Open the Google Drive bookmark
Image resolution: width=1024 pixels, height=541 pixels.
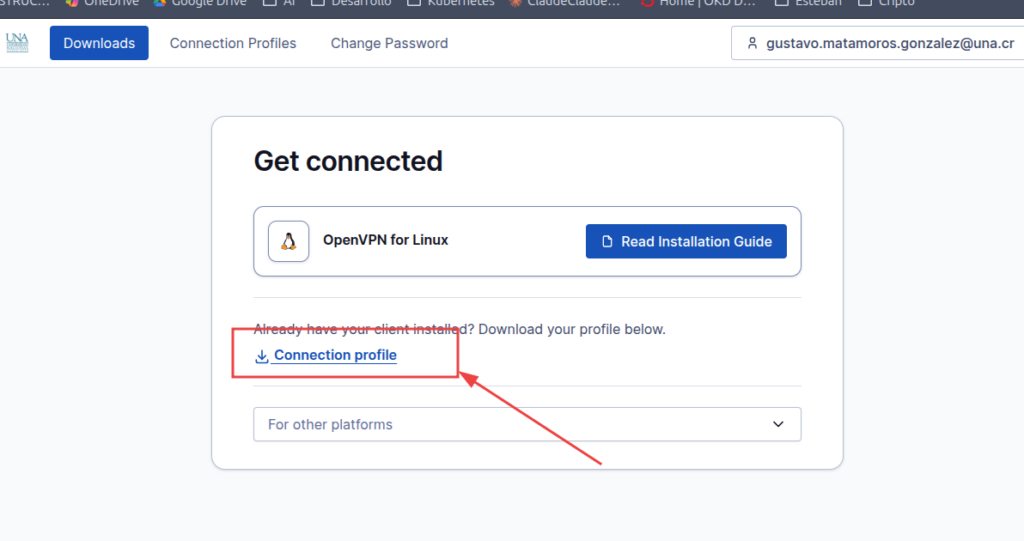coord(200,3)
